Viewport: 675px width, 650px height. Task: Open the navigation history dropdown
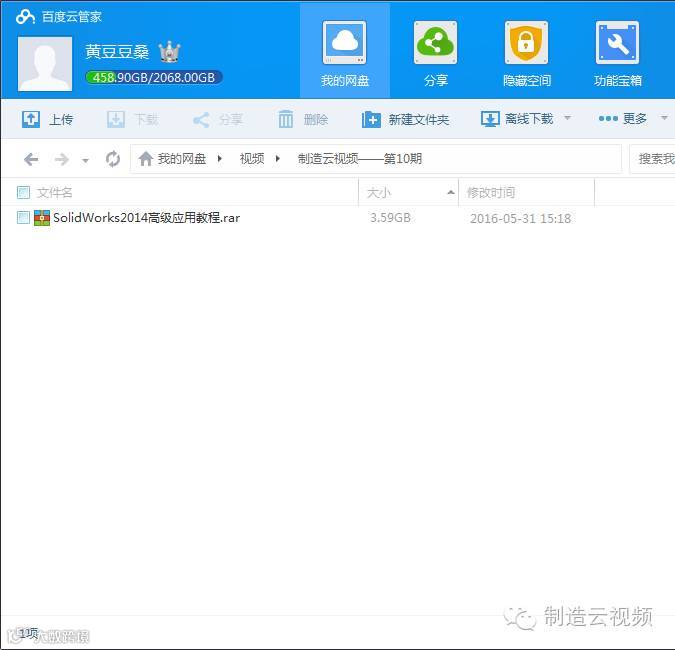pyautogui.click(x=85, y=161)
